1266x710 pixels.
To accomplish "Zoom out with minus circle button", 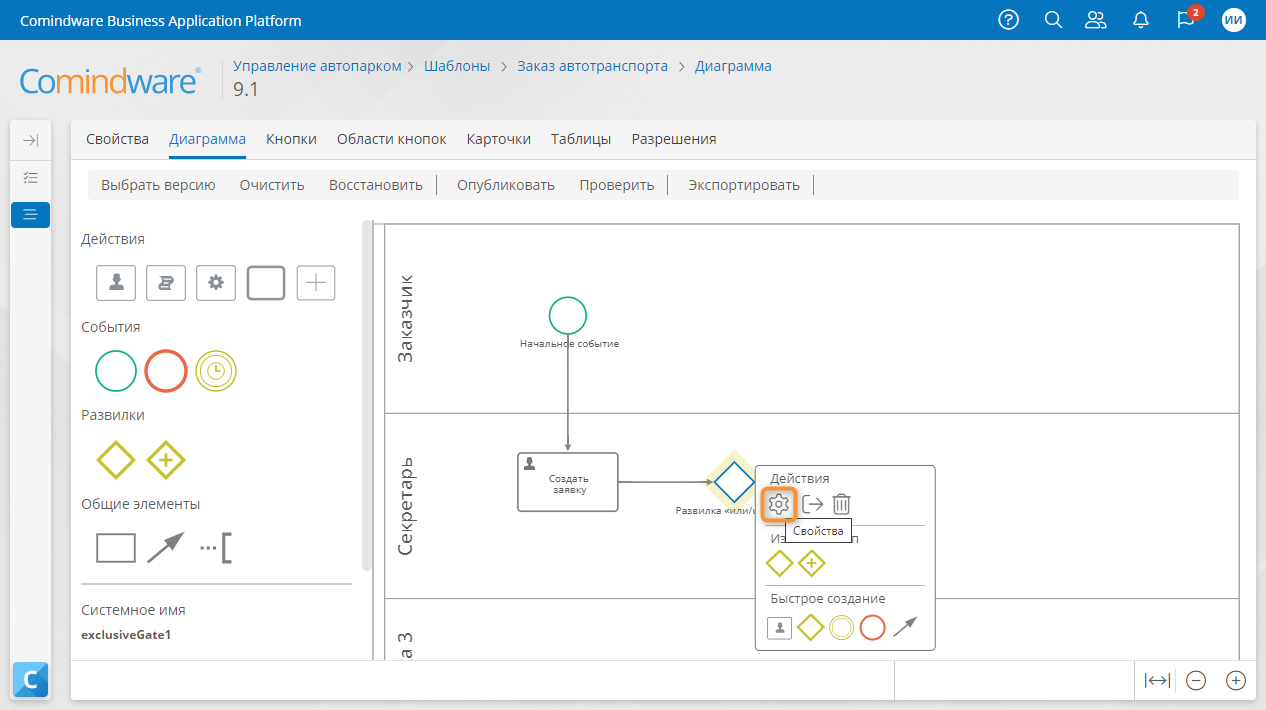I will click(1196, 681).
